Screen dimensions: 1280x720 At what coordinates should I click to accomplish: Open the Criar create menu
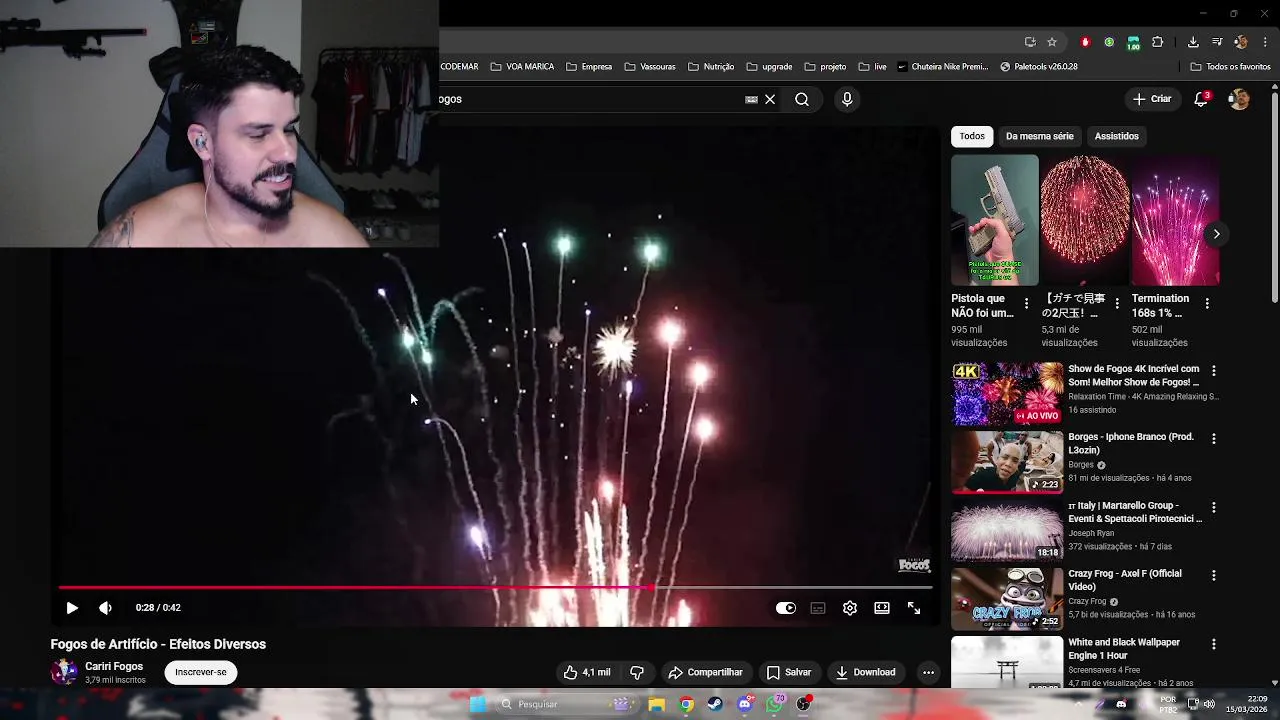1152,99
